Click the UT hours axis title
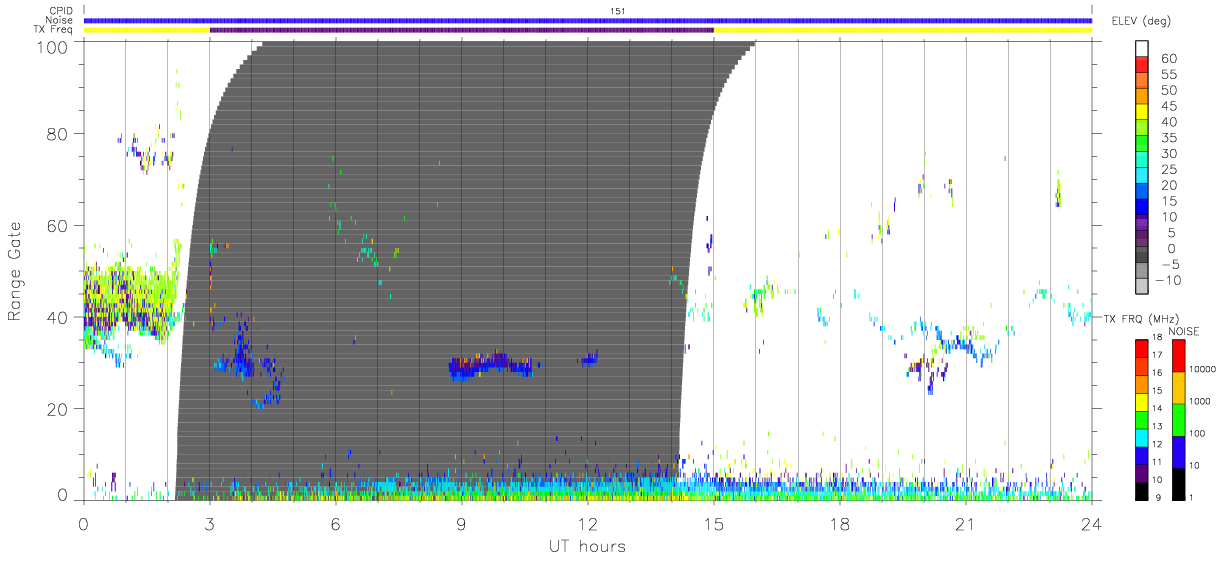Screen dimensions: 1228x567 588,547
